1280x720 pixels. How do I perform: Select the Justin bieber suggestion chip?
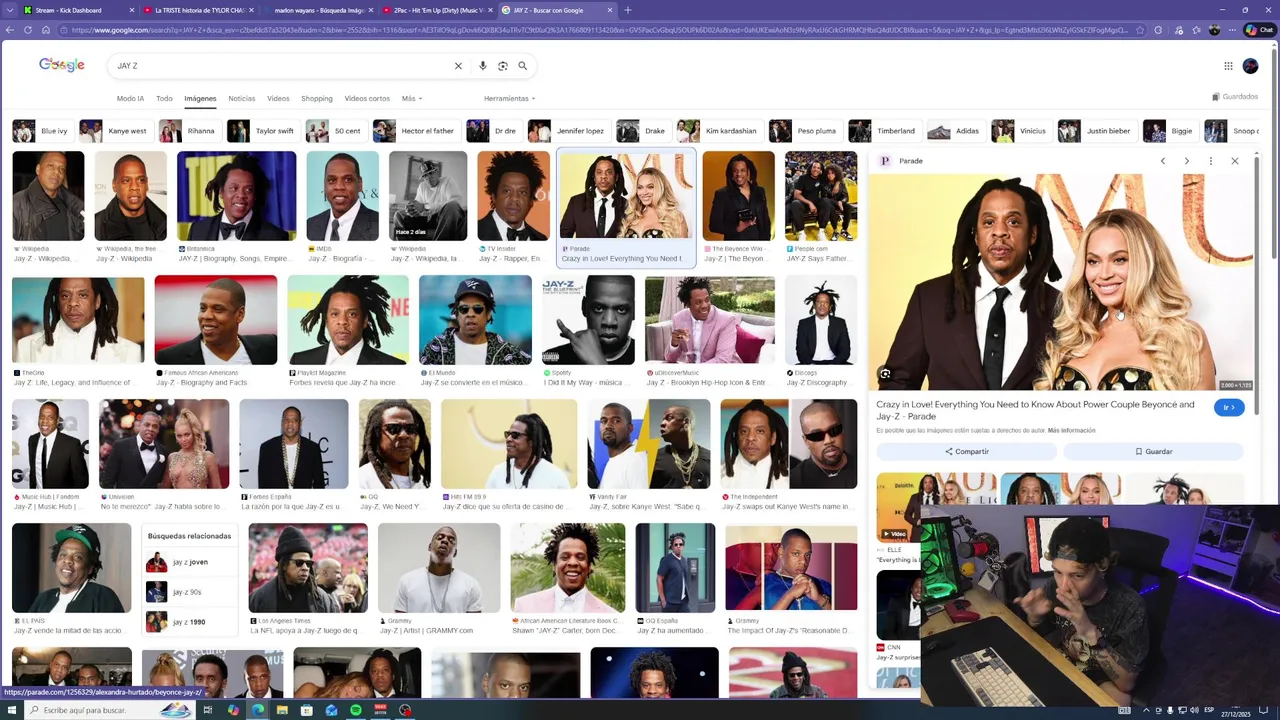click(x=1096, y=131)
